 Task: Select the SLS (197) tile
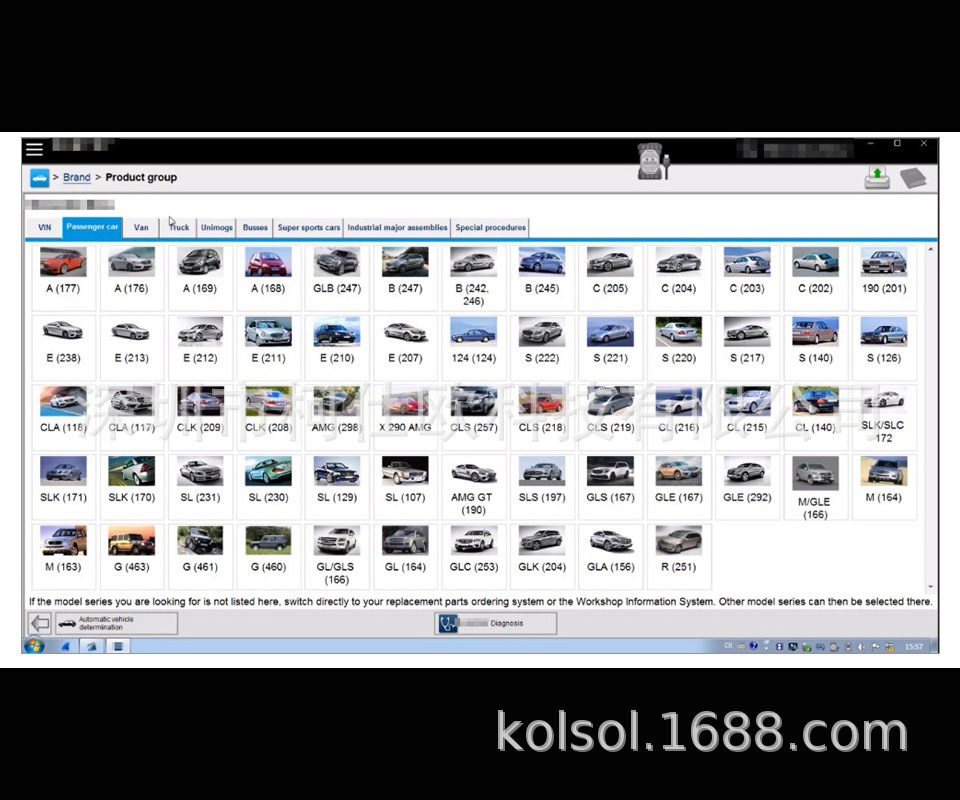pyautogui.click(x=542, y=487)
